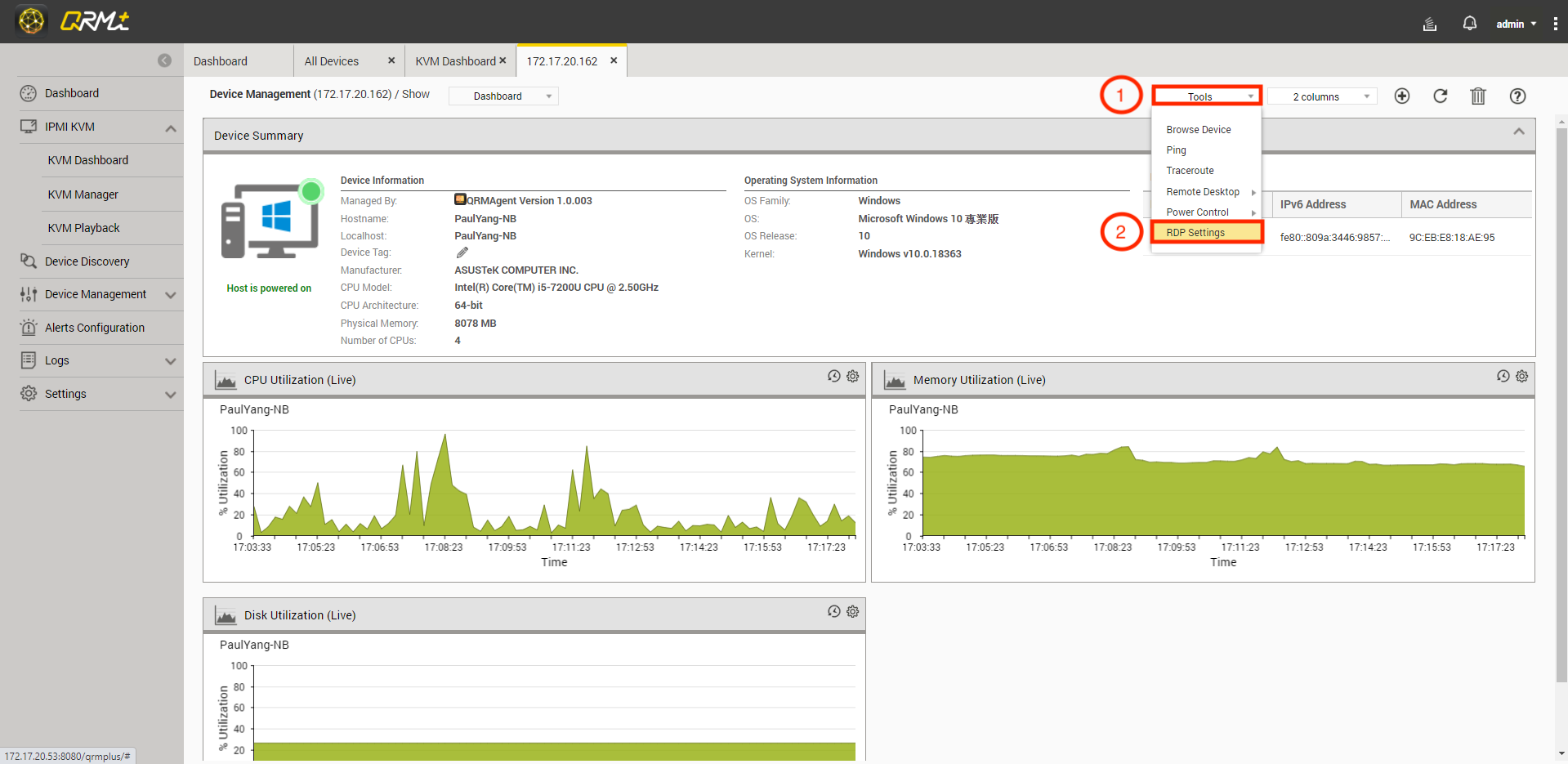Click the fe80::809a:3446:9857 IPv6 value
The height and width of the screenshot is (764, 1568).
tap(1335, 238)
